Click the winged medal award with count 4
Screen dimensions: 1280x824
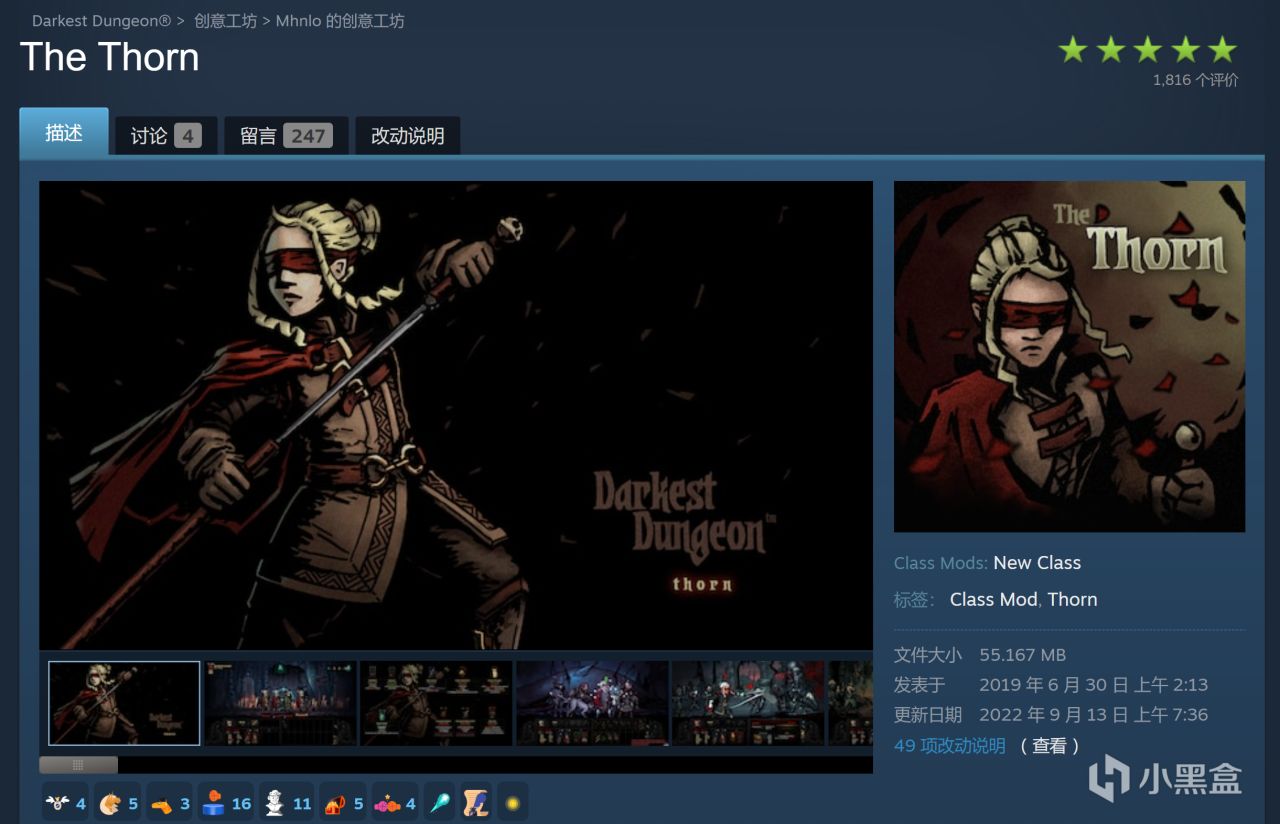pos(66,803)
